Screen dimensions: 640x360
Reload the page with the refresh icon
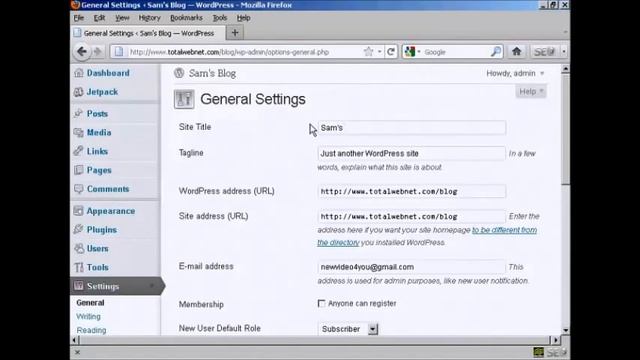pyautogui.click(x=391, y=52)
